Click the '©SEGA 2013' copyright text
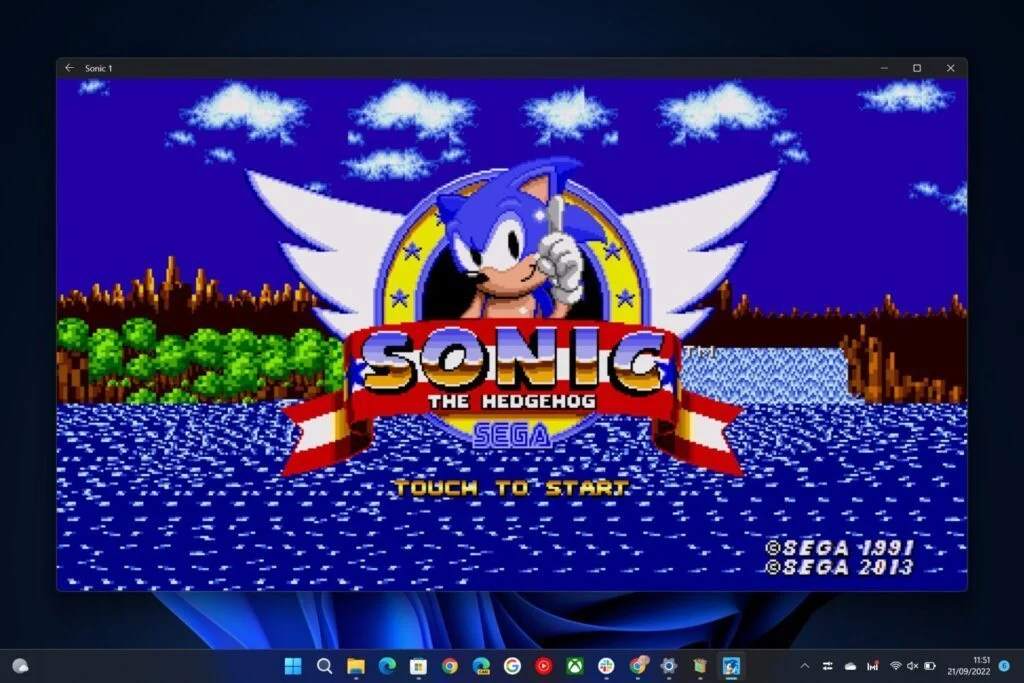Image resolution: width=1024 pixels, height=683 pixels. [x=839, y=567]
